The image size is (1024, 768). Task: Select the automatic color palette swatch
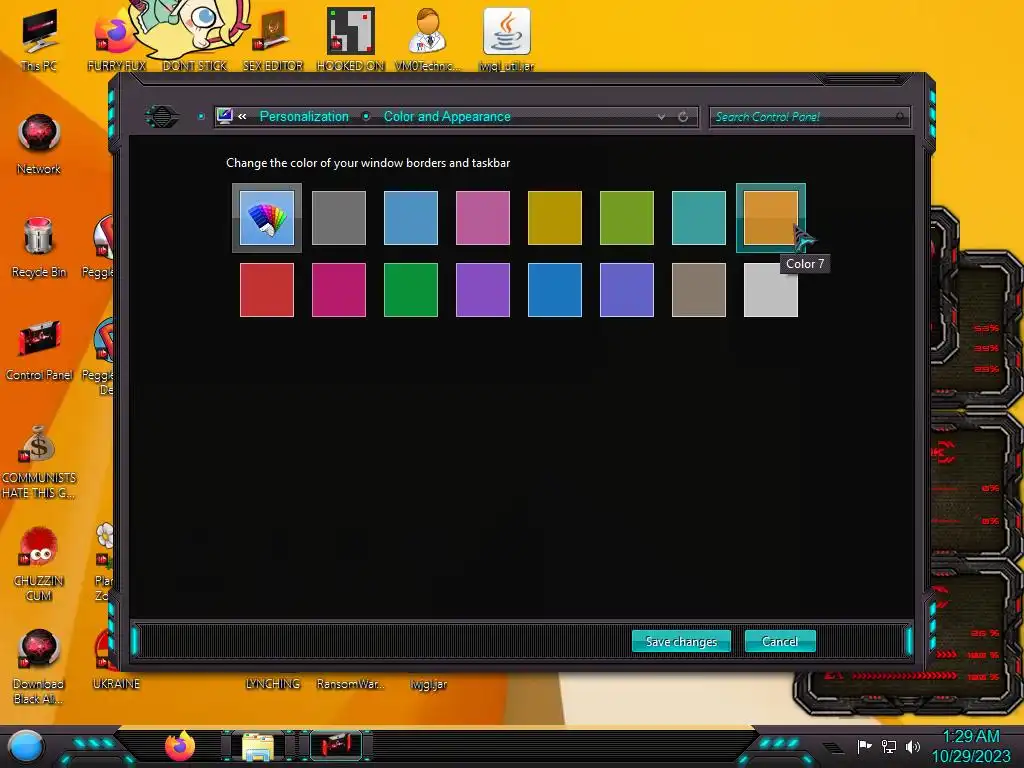click(x=267, y=217)
